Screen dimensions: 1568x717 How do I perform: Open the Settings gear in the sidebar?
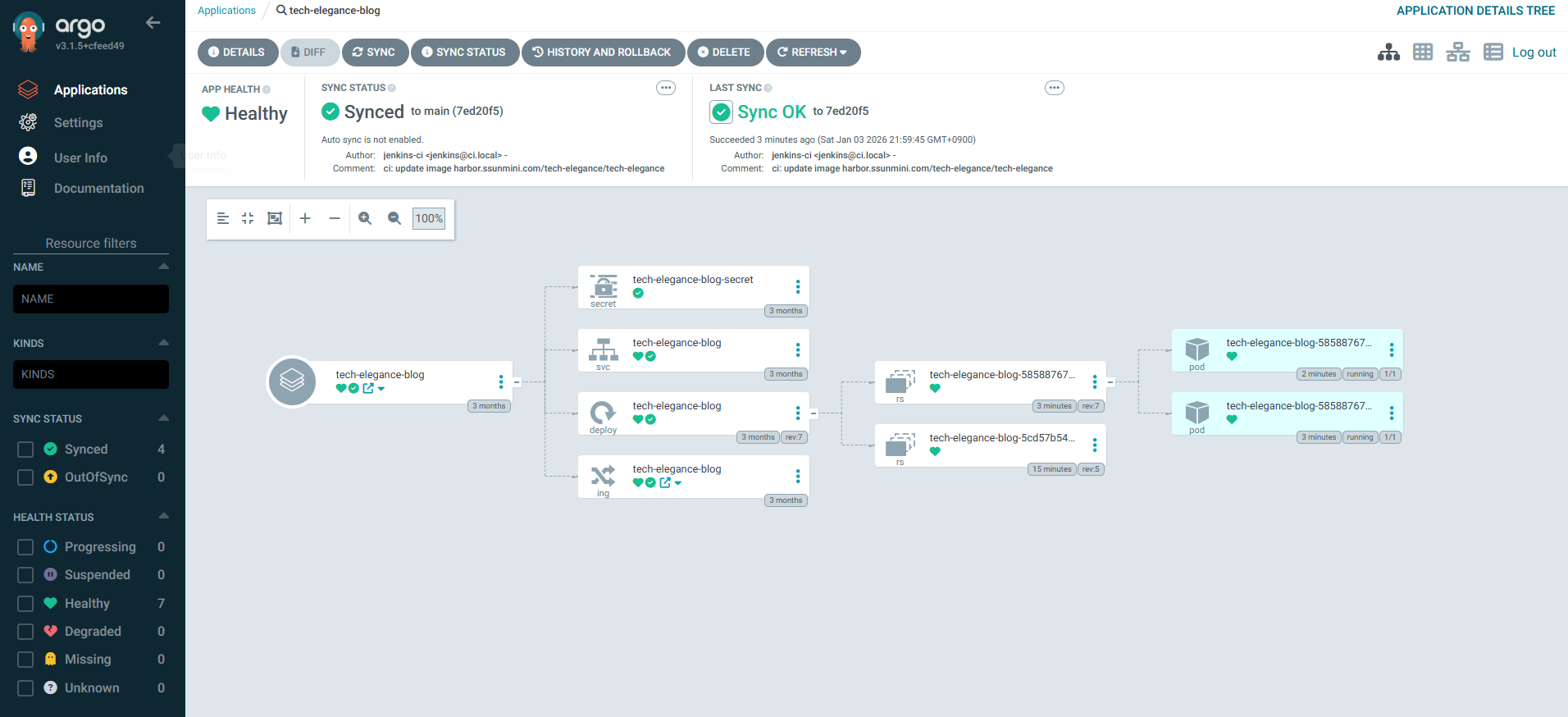click(29, 122)
